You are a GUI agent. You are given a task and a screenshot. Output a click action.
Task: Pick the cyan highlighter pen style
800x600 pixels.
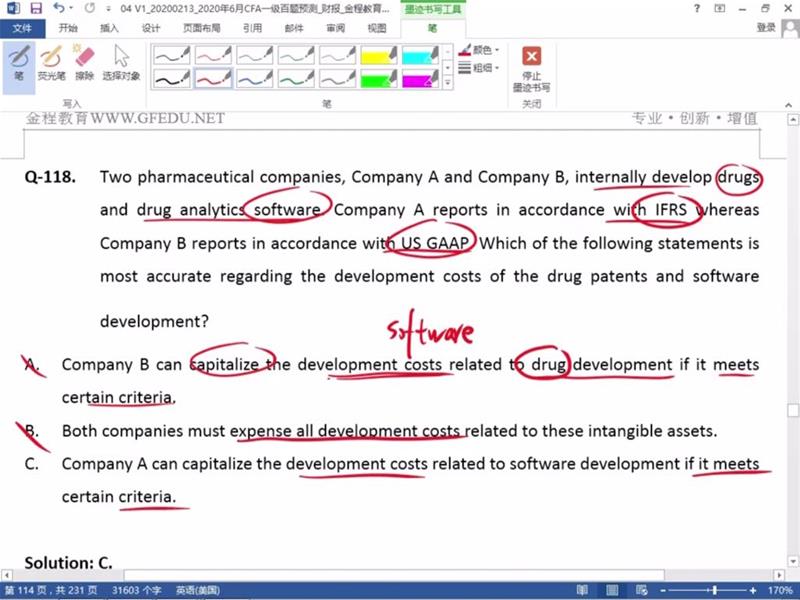(421, 54)
